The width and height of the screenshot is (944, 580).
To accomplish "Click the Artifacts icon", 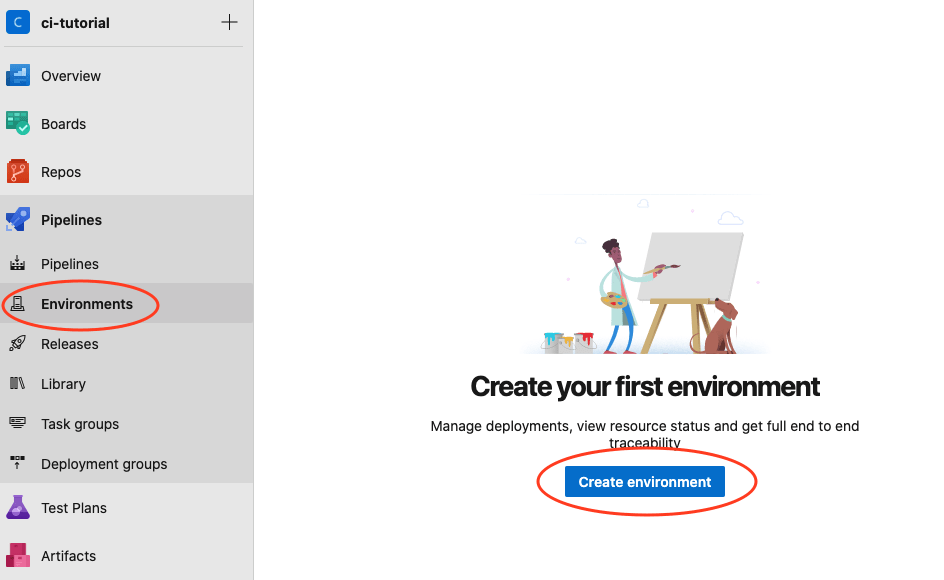I will (x=18, y=555).
